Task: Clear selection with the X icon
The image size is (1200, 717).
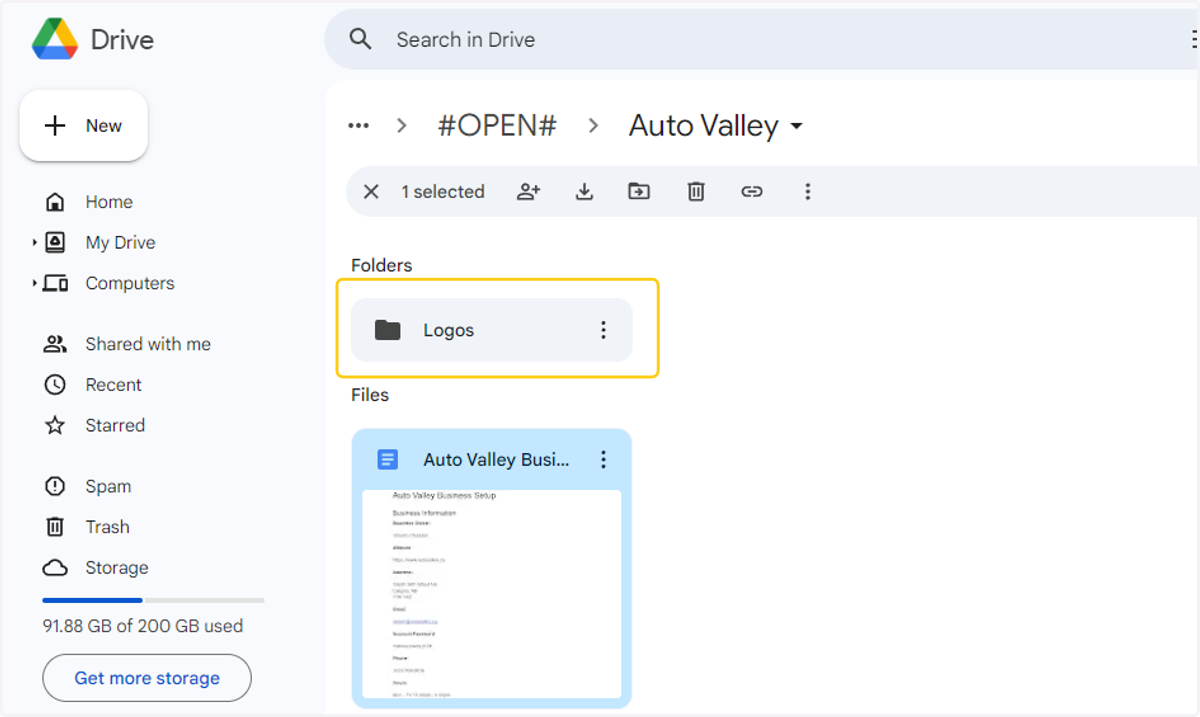Action: pos(371,192)
